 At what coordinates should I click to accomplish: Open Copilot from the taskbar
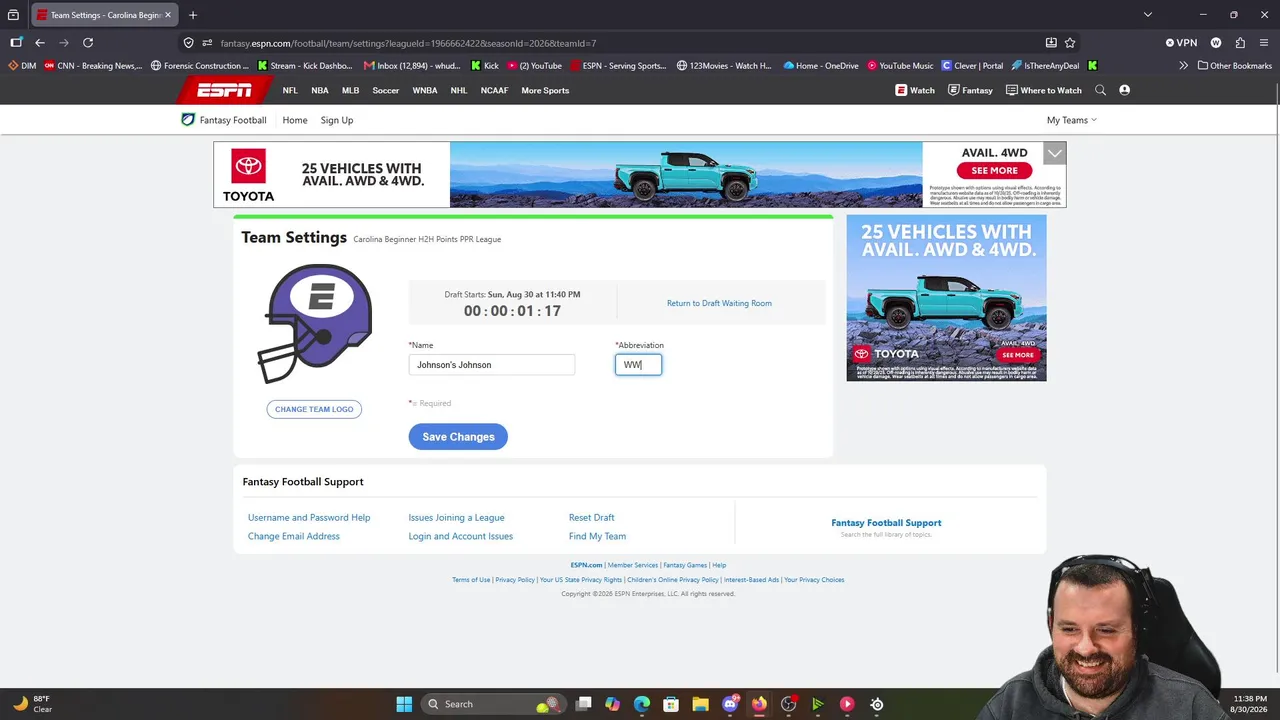[x=612, y=704]
